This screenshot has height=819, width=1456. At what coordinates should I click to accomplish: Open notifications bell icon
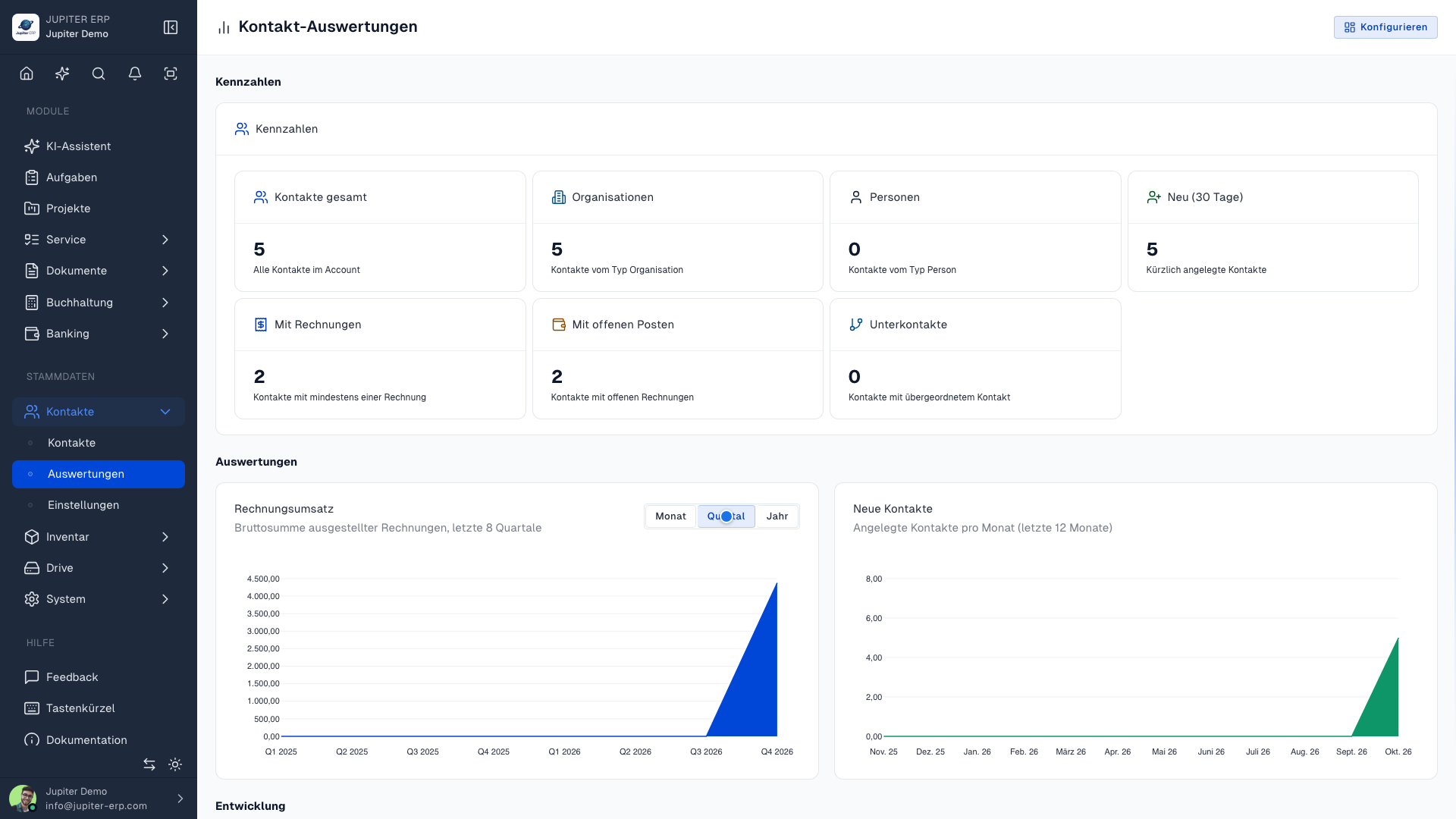pos(135,74)
